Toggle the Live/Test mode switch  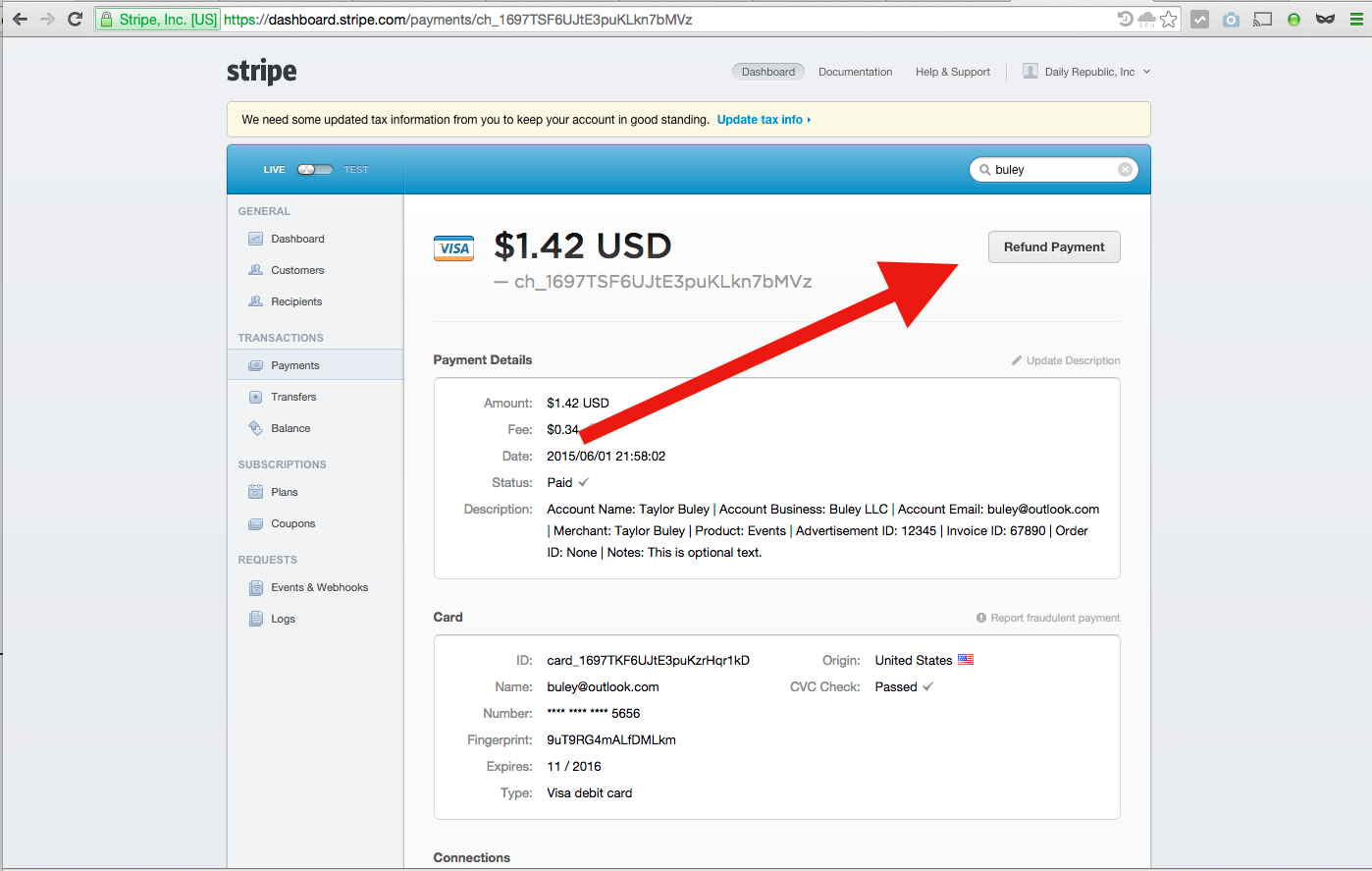[315, 170]
